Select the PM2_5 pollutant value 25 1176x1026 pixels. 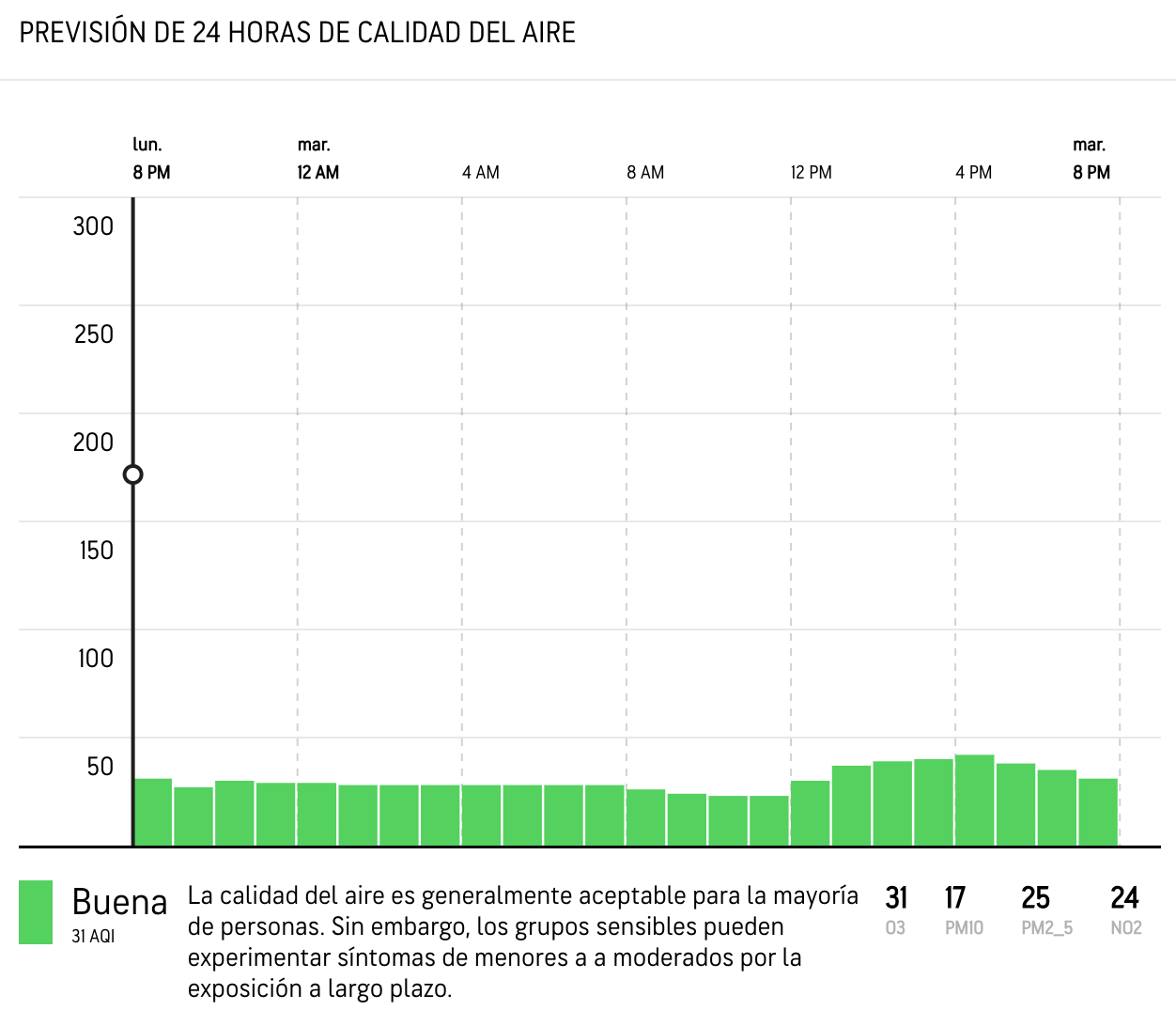point(1035,899)
